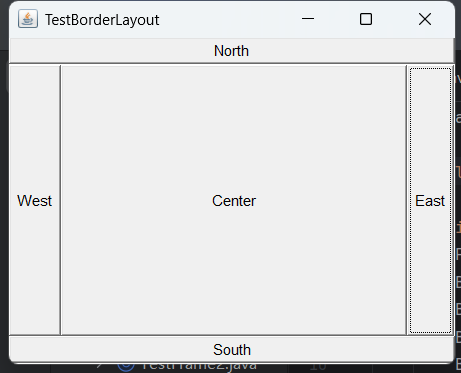
Task: Select the Center button
Action: click(x=234, y=200)
